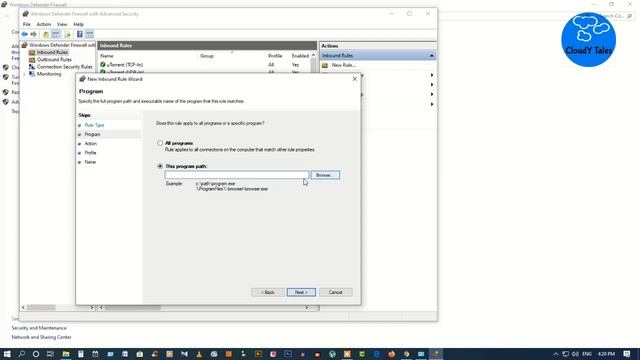This screenshot has width=640, height=360.
Task: Open Task View on the taskbar
Action: (50, 354)
